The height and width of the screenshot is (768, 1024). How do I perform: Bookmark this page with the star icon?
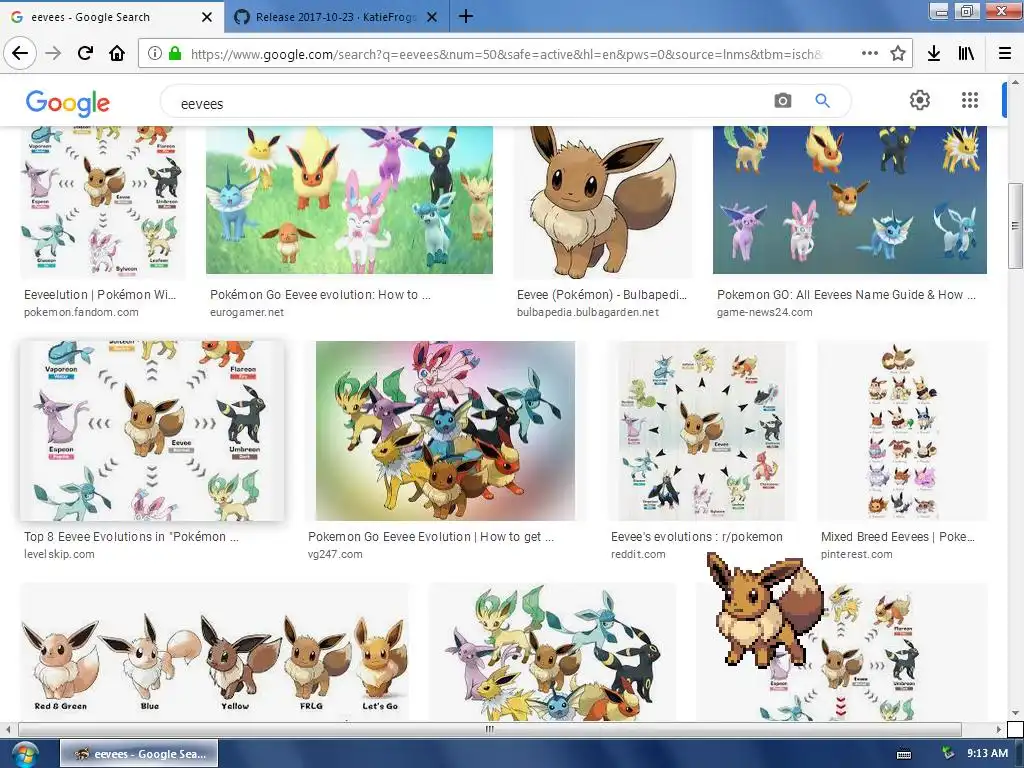(898, 53)
